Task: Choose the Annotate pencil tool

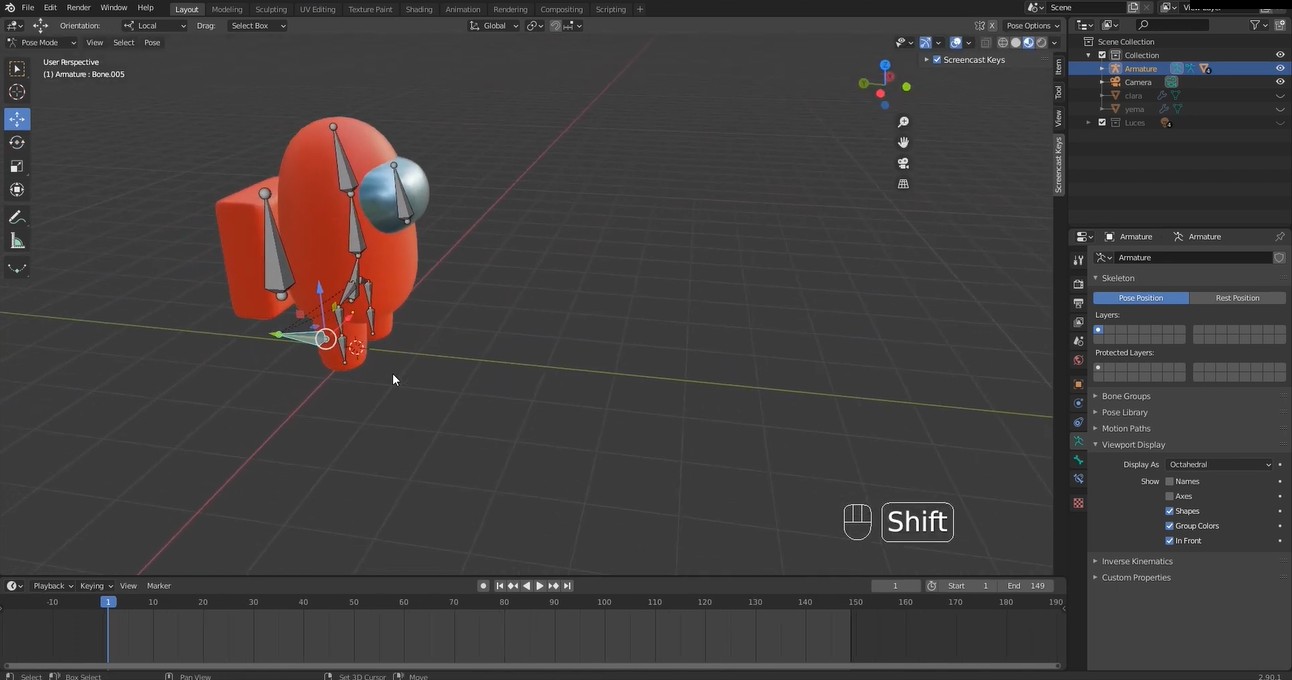Action: pos(17,217)
